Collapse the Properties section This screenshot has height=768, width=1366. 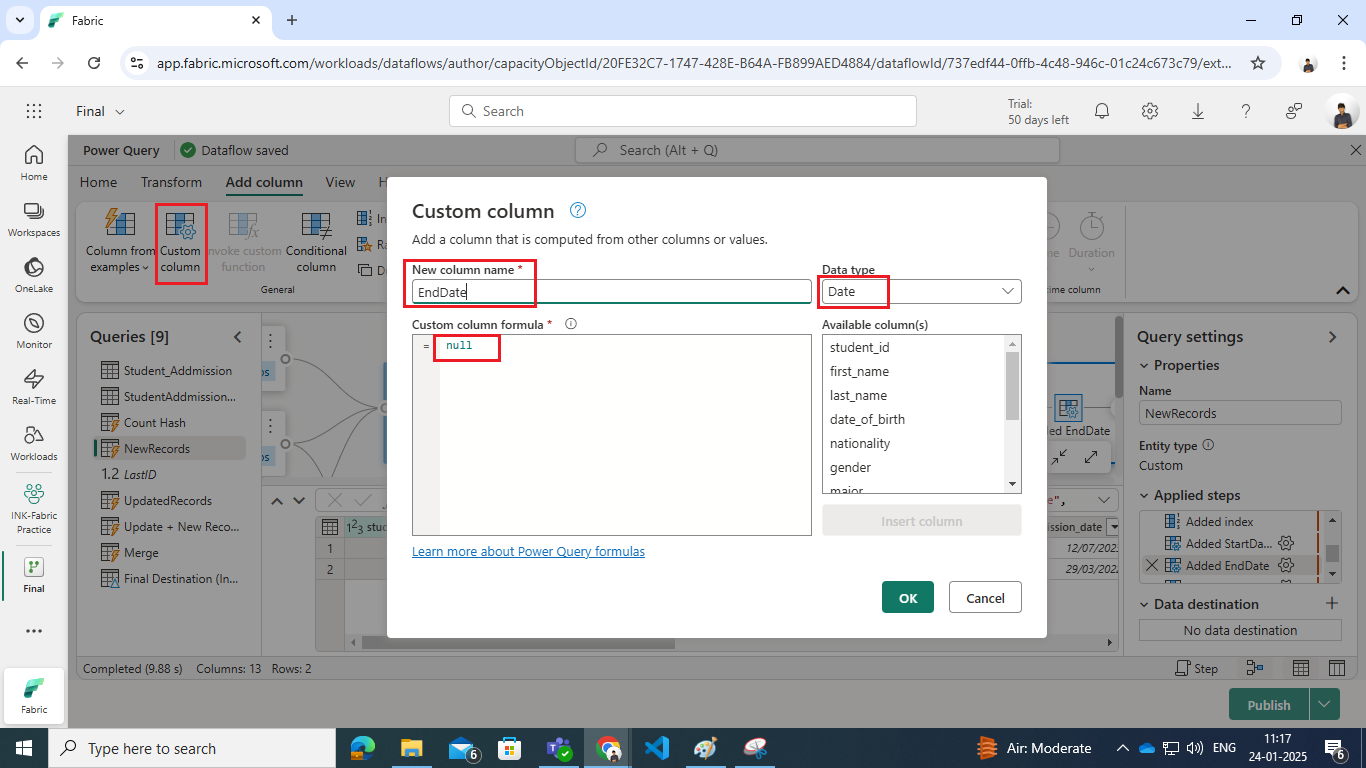(x=1145, y=365)
